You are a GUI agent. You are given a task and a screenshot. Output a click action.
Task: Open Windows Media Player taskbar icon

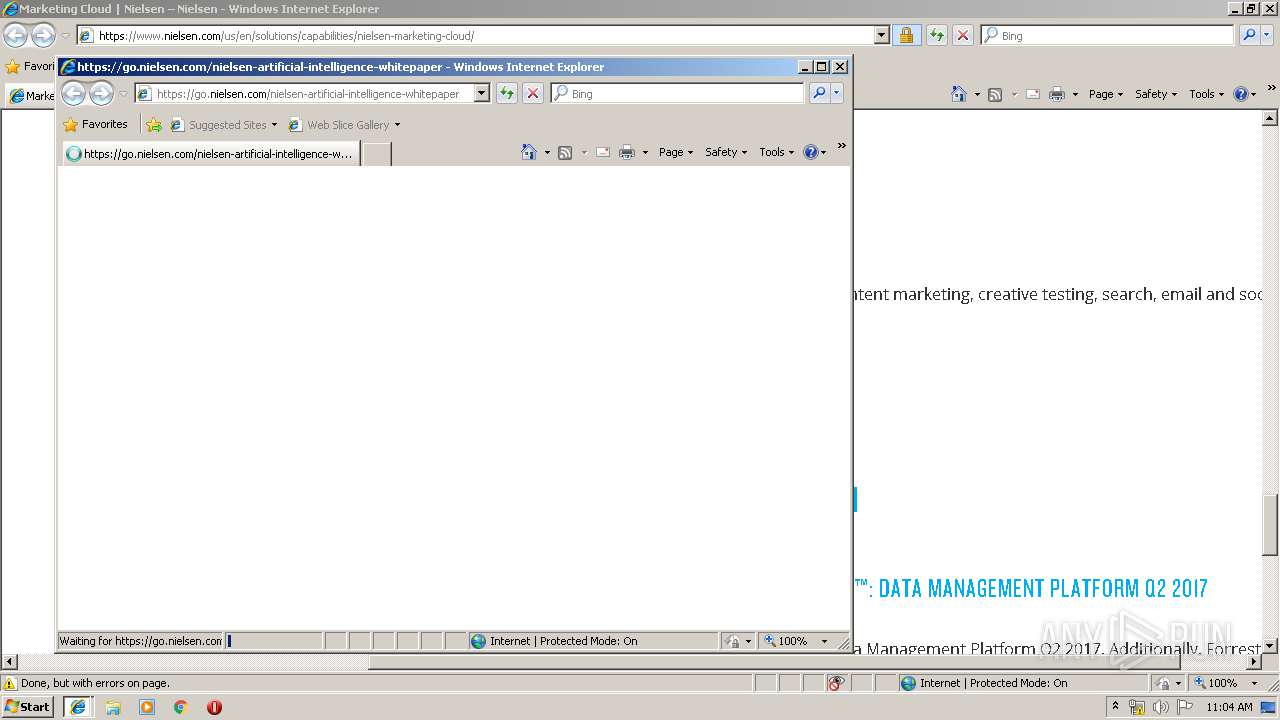tap(147, 706)
